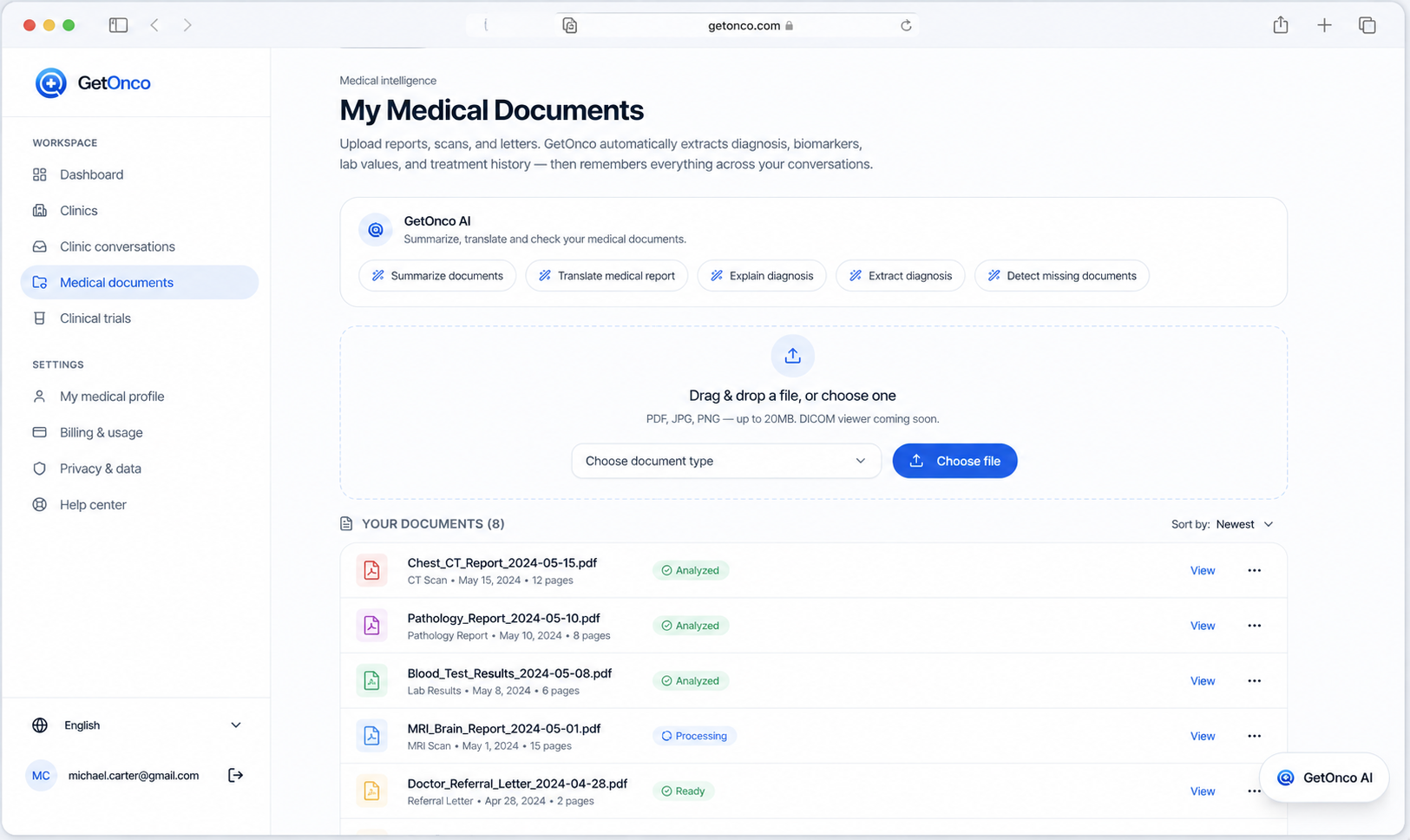Click Blood_Test_Results_2024-05-08.pdf file name
The height and width of the screenshot is (840, 1410).
[x=510, y=673]
